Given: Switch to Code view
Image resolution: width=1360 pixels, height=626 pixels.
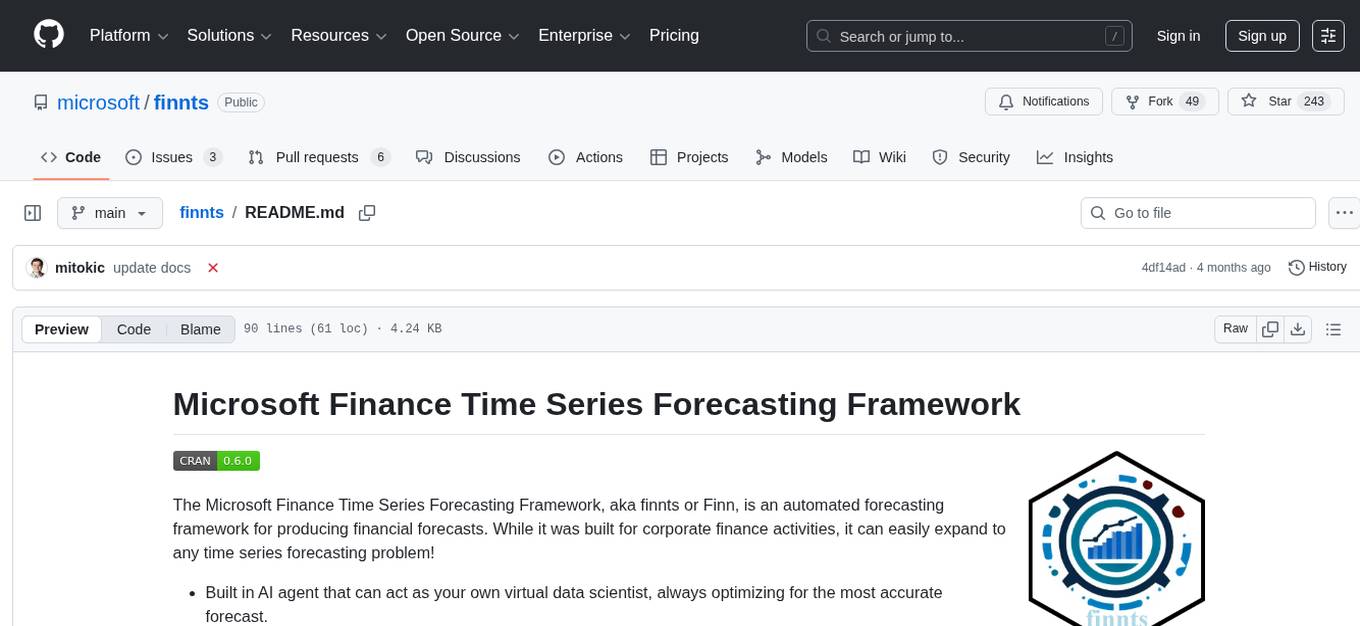Looking at the screenshot, I should coord(134,329).
